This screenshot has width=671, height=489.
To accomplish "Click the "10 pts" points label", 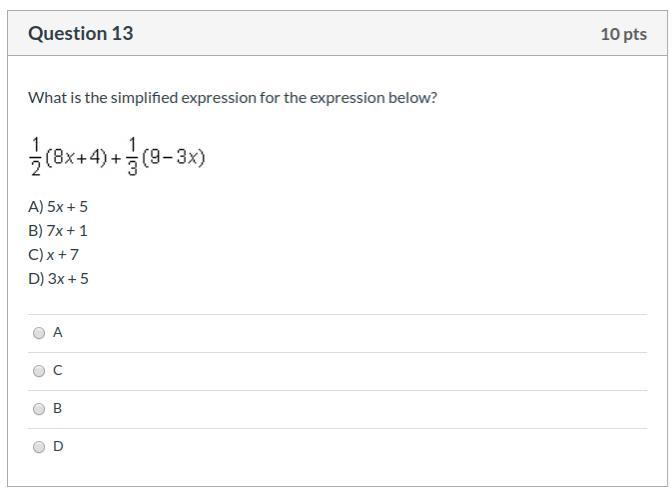I will click(x=623, y=34).
